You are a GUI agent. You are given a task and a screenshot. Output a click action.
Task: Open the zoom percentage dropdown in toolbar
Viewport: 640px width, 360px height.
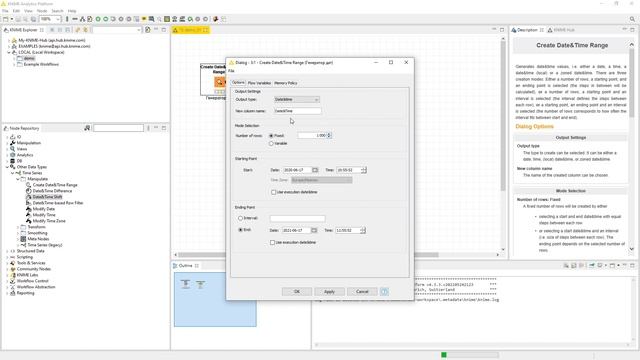[58, 19]
